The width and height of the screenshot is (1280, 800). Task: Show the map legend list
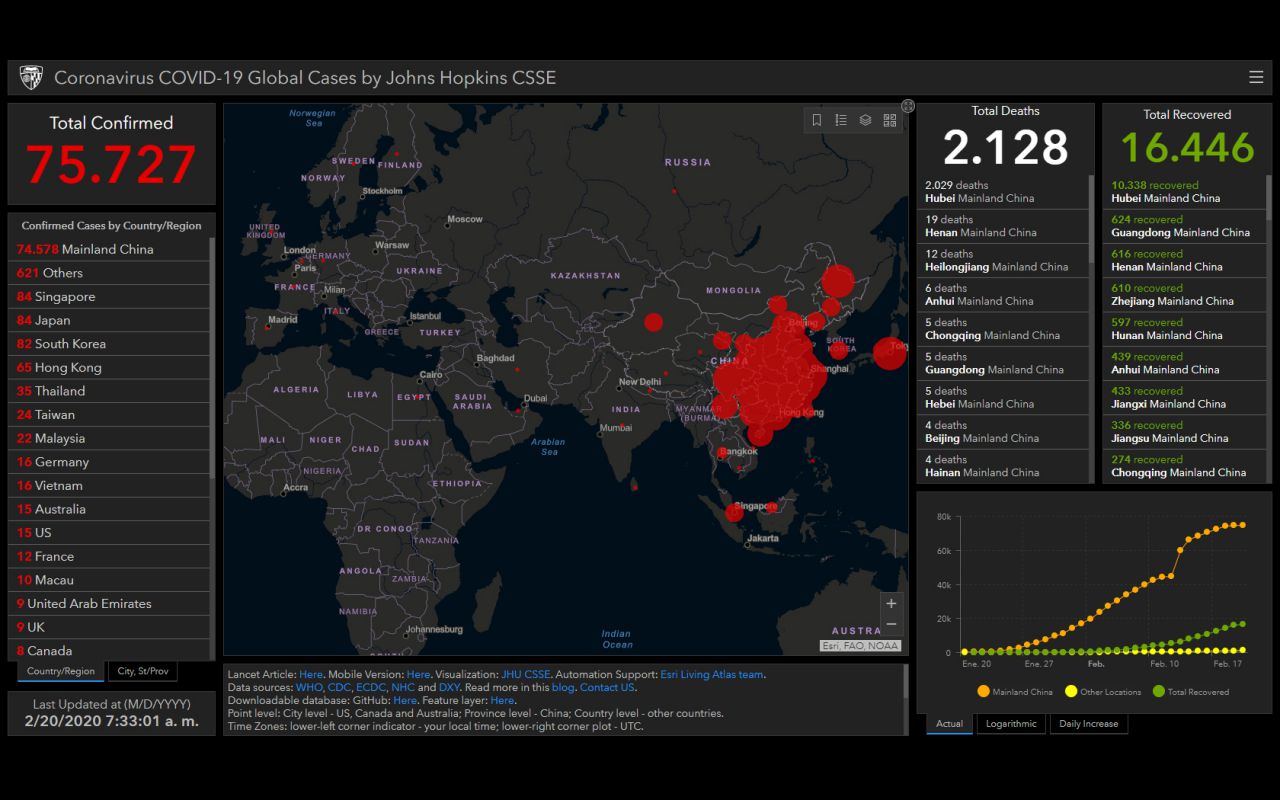tap(841, 120)
